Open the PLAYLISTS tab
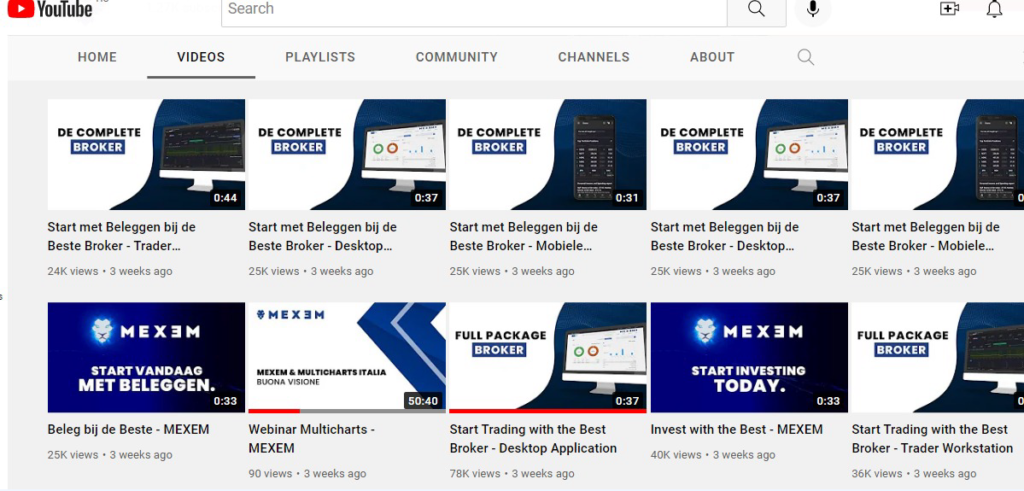The image size is (1024, 491). point(320,58)
